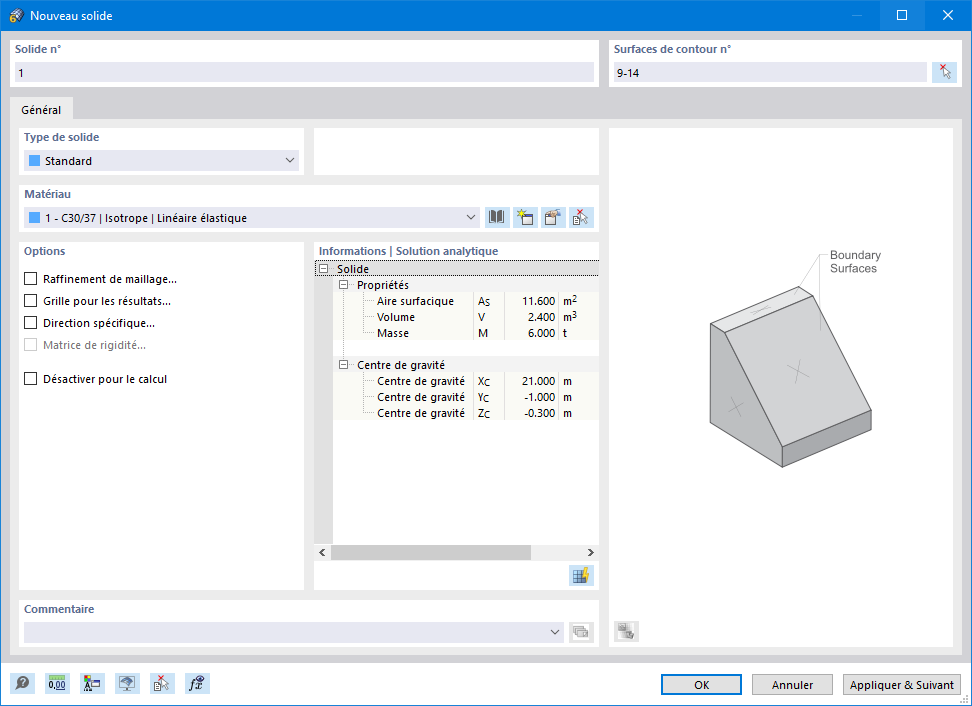Select the Masse row
The image size is (972, 706).
[x=466, y=333]
